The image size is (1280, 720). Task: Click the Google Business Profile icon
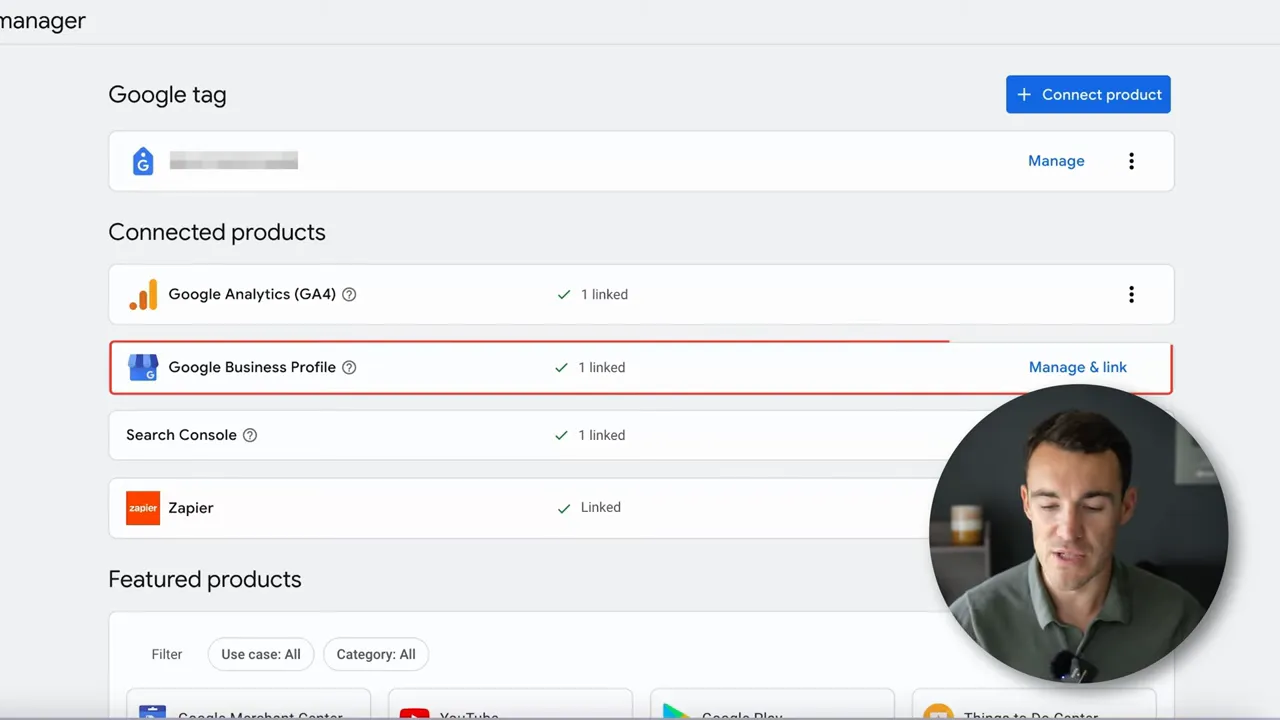coord(143,367)
